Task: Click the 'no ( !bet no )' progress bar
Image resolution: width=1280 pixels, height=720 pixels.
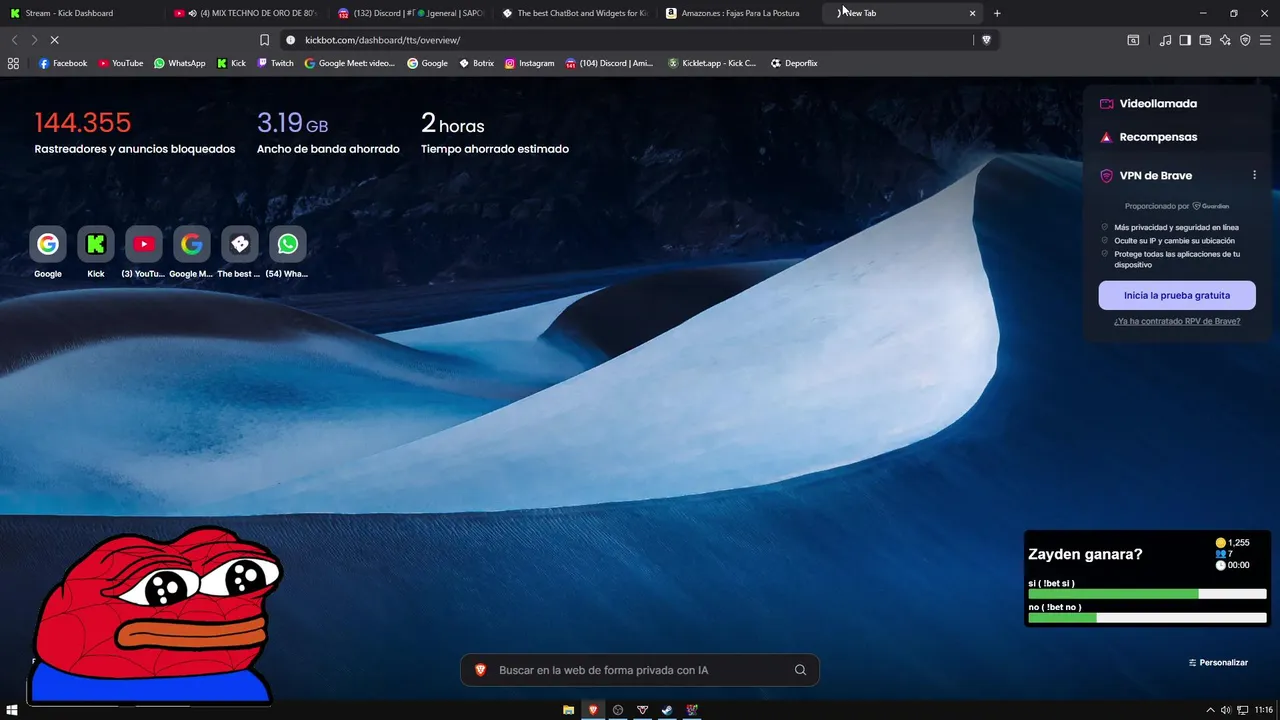Action: (1147, 618)
